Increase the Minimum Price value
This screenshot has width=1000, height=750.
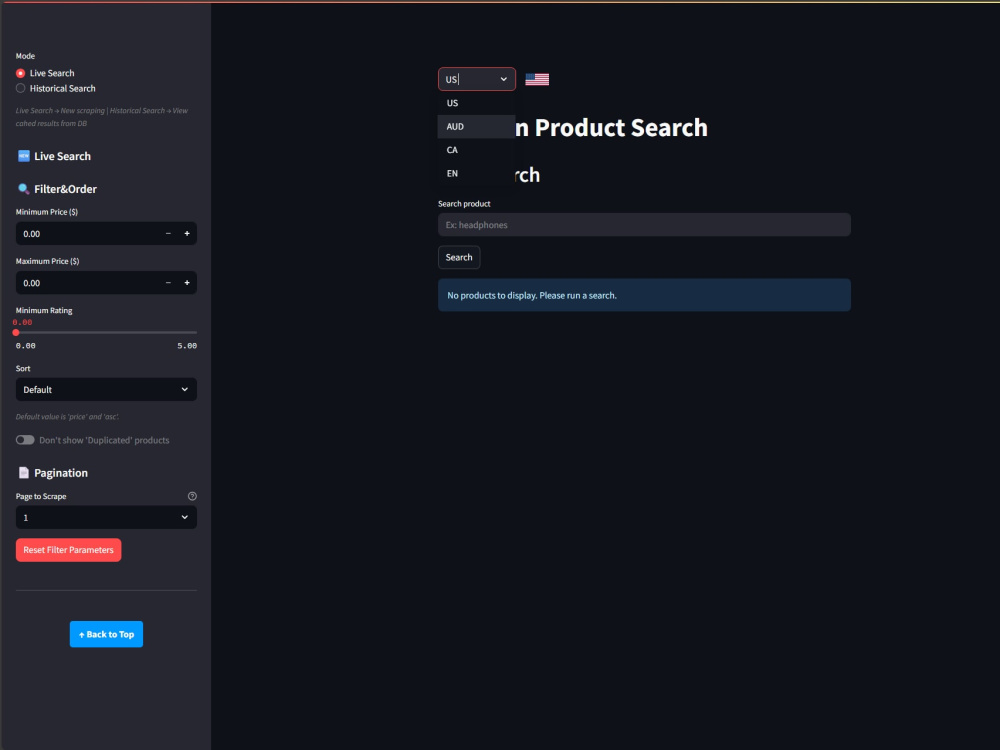click(x=187, y=233)
